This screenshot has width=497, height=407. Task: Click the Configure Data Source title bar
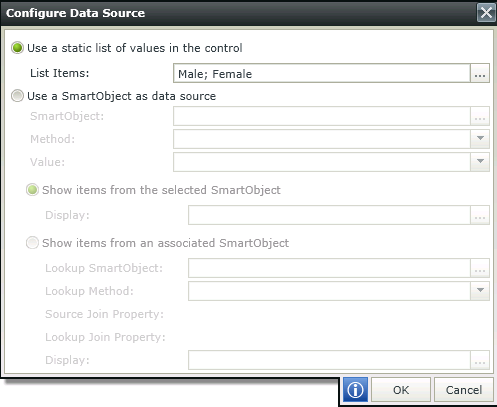coord(238,13)
